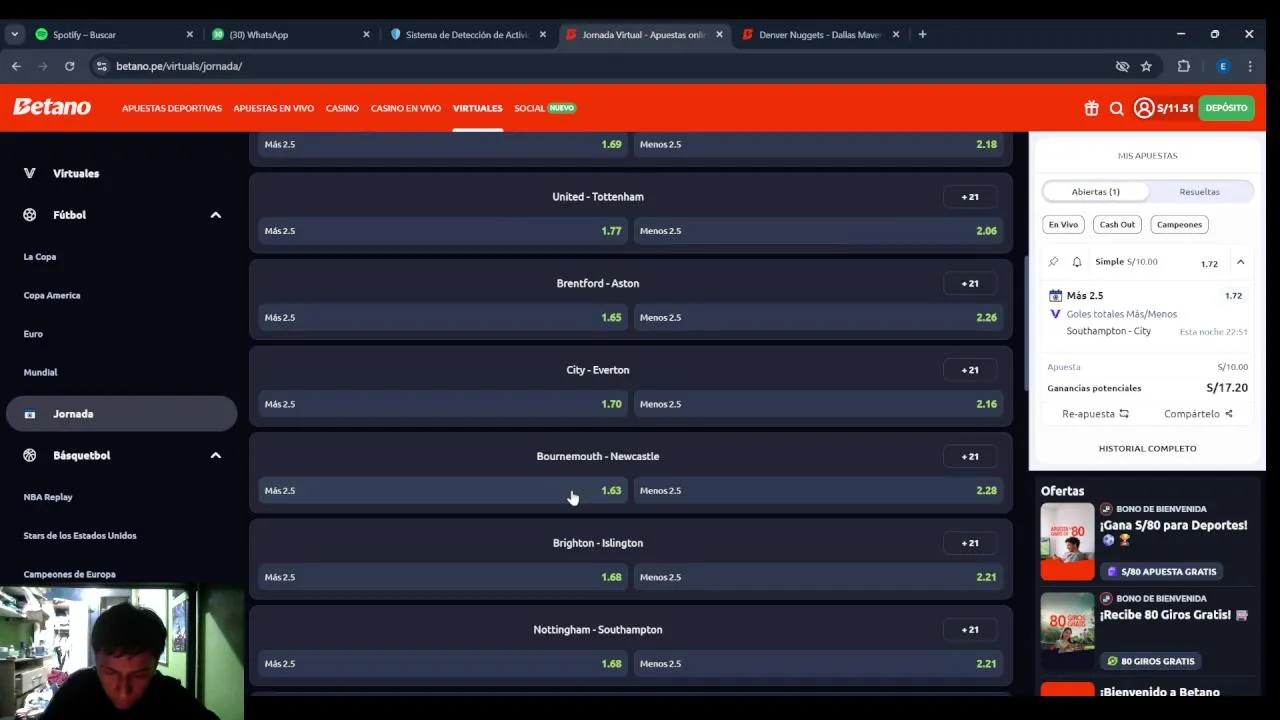
Task: Click the Fútbol soccer ball icon in sidebar
Action: [x=30, y=215]
